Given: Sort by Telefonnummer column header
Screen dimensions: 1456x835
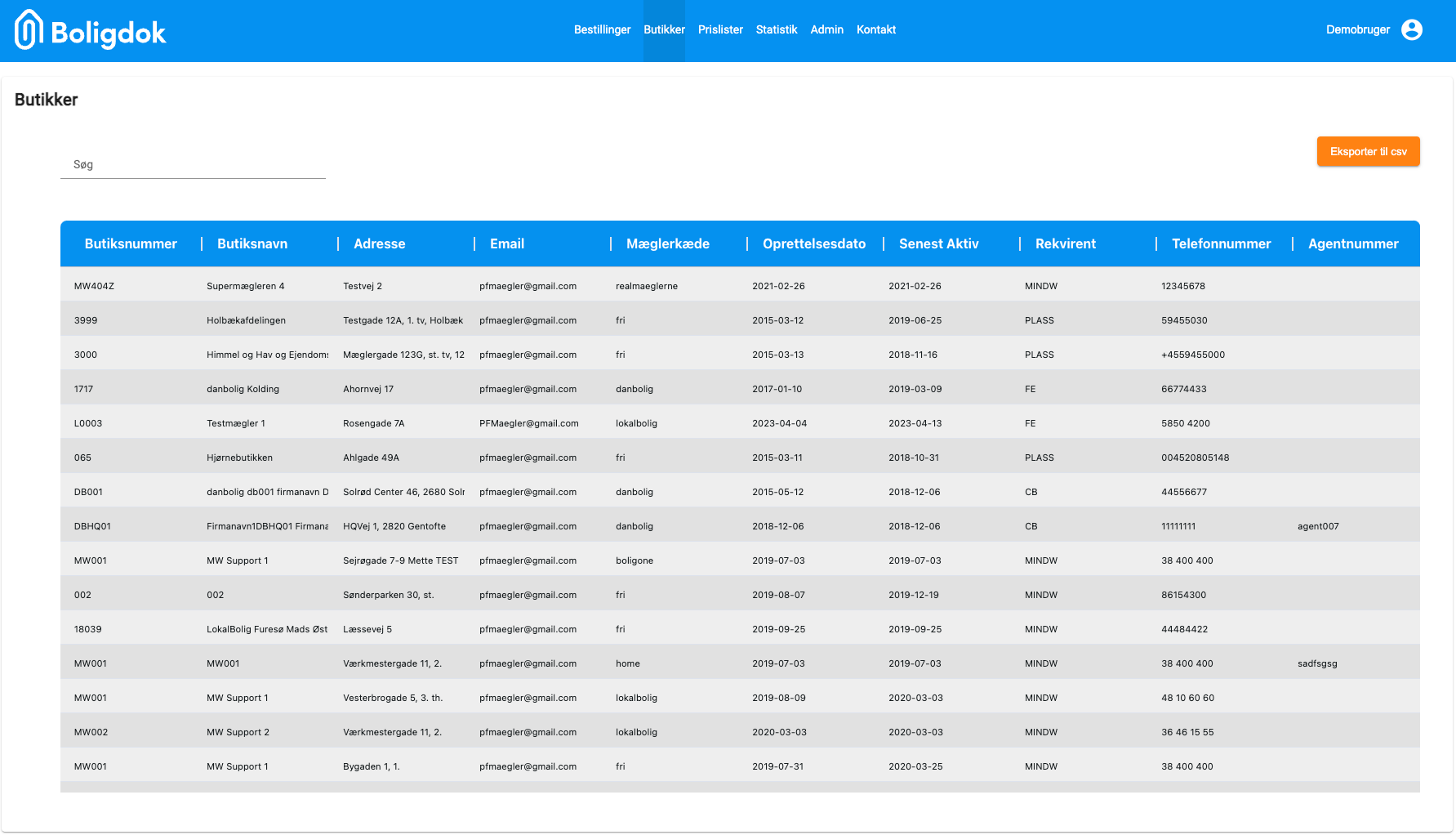Looking at the screenshot, I should click(1222, 243).
